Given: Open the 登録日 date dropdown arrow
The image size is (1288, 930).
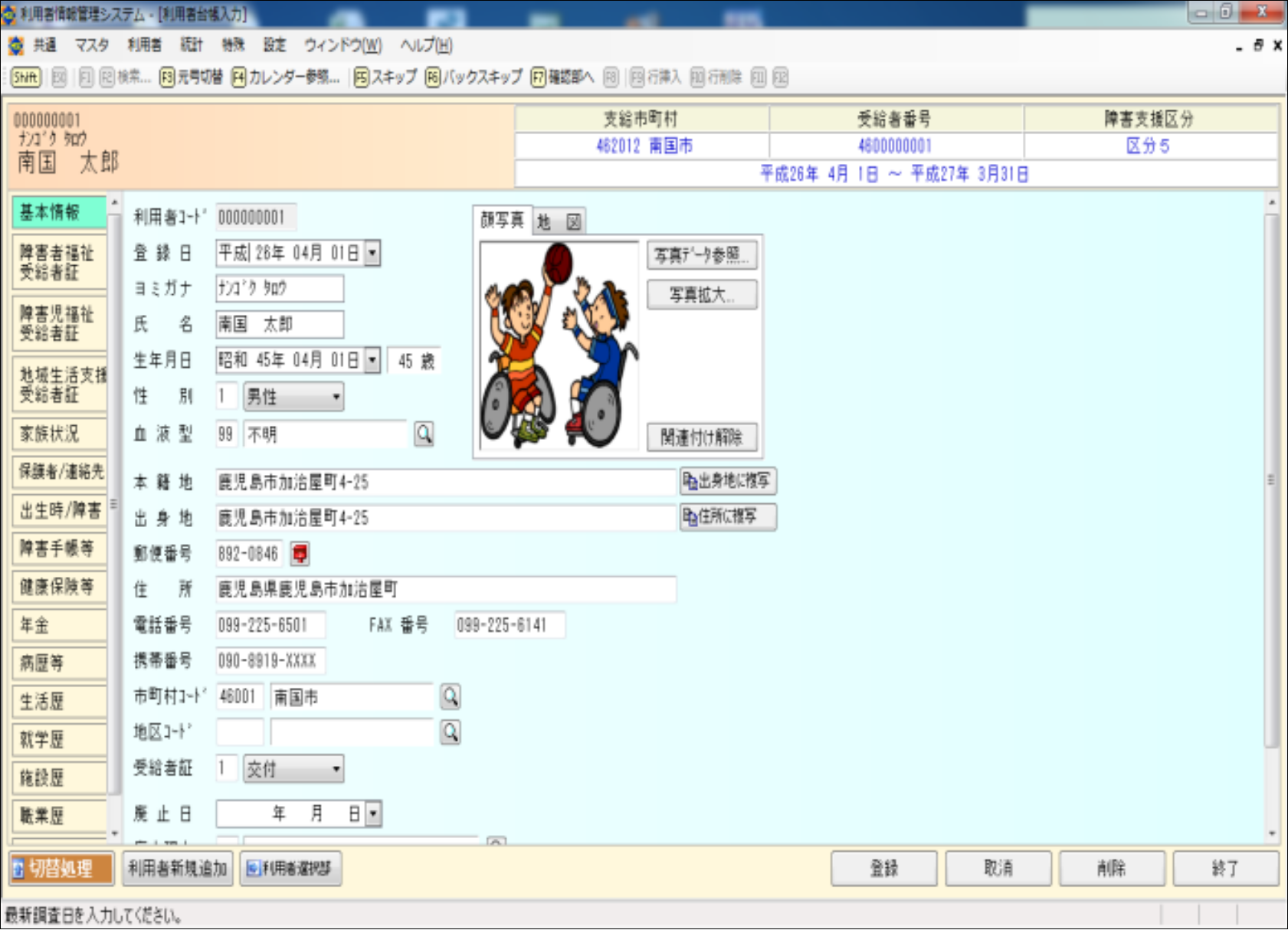Looking at the screenshot, I should [x=372, y=253].
